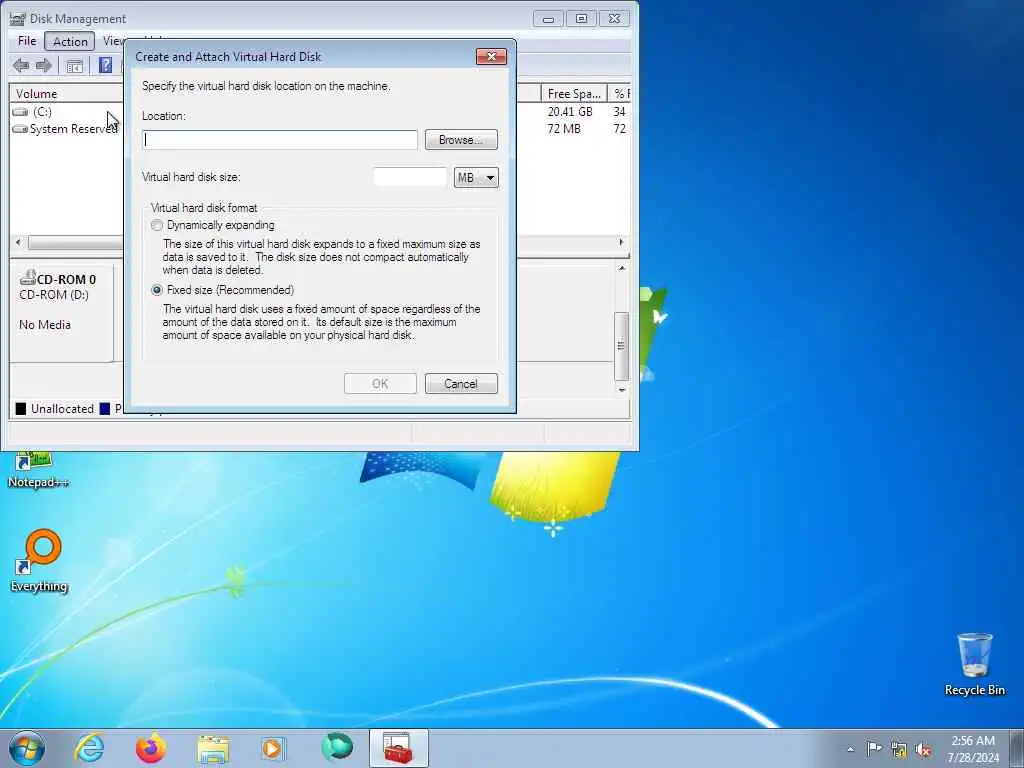Image resolution: width=1024 pixels, height=768 pixels.
Task: Open the Action menu
Action: click(70, 42)
